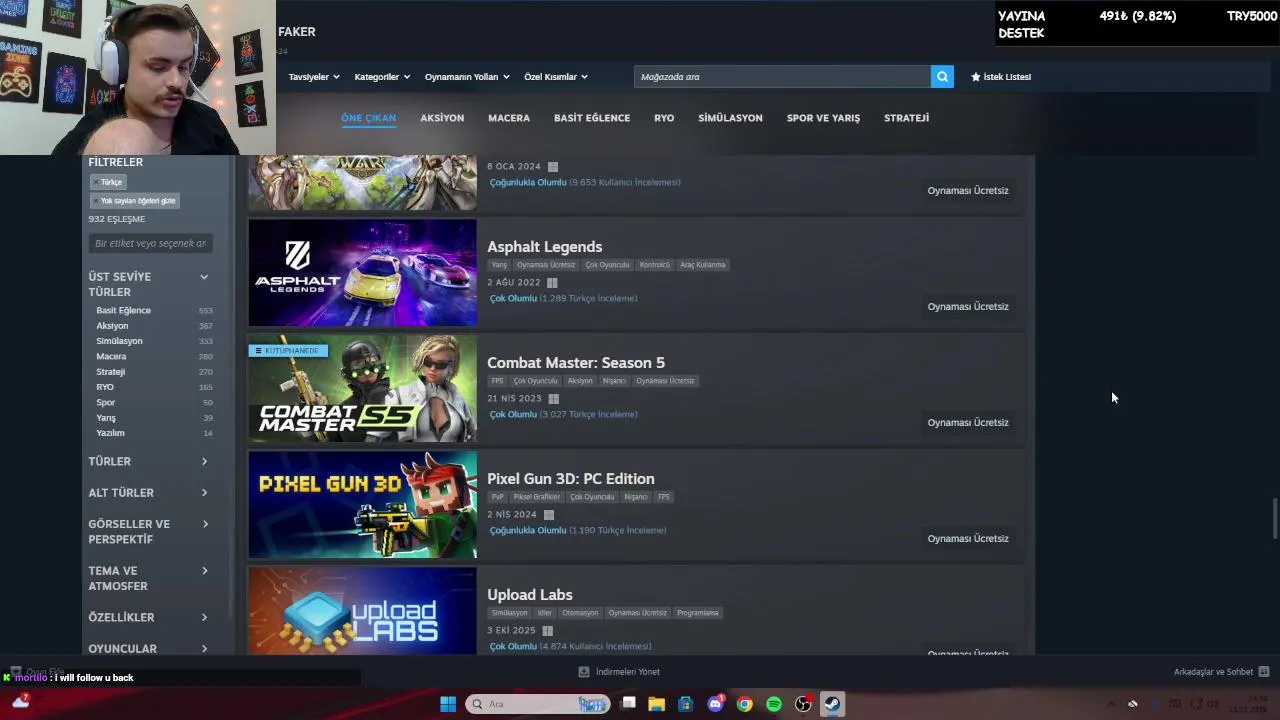Filter by Macera genre in sidebar

pos(111,357)
